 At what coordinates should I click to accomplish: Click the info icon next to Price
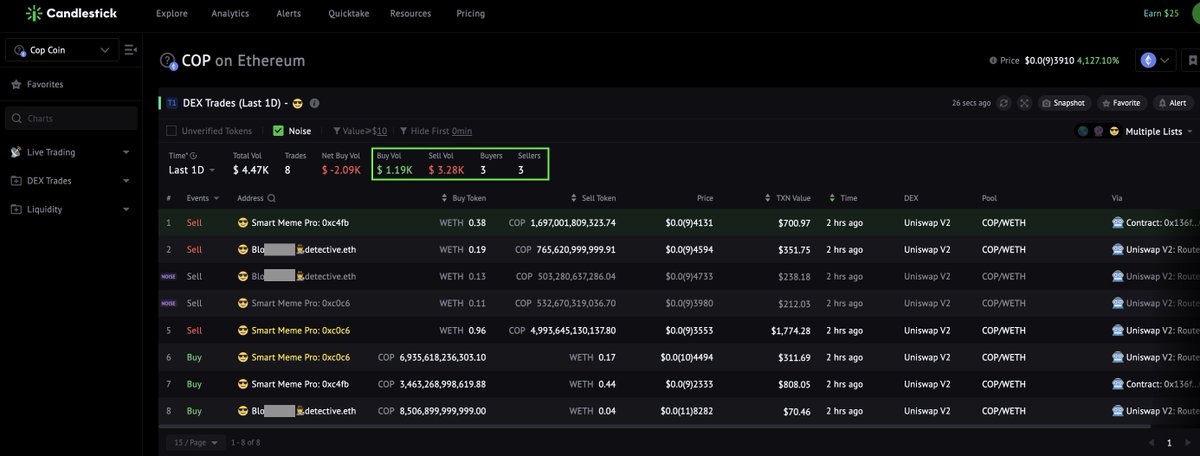[x=992, y=61]
